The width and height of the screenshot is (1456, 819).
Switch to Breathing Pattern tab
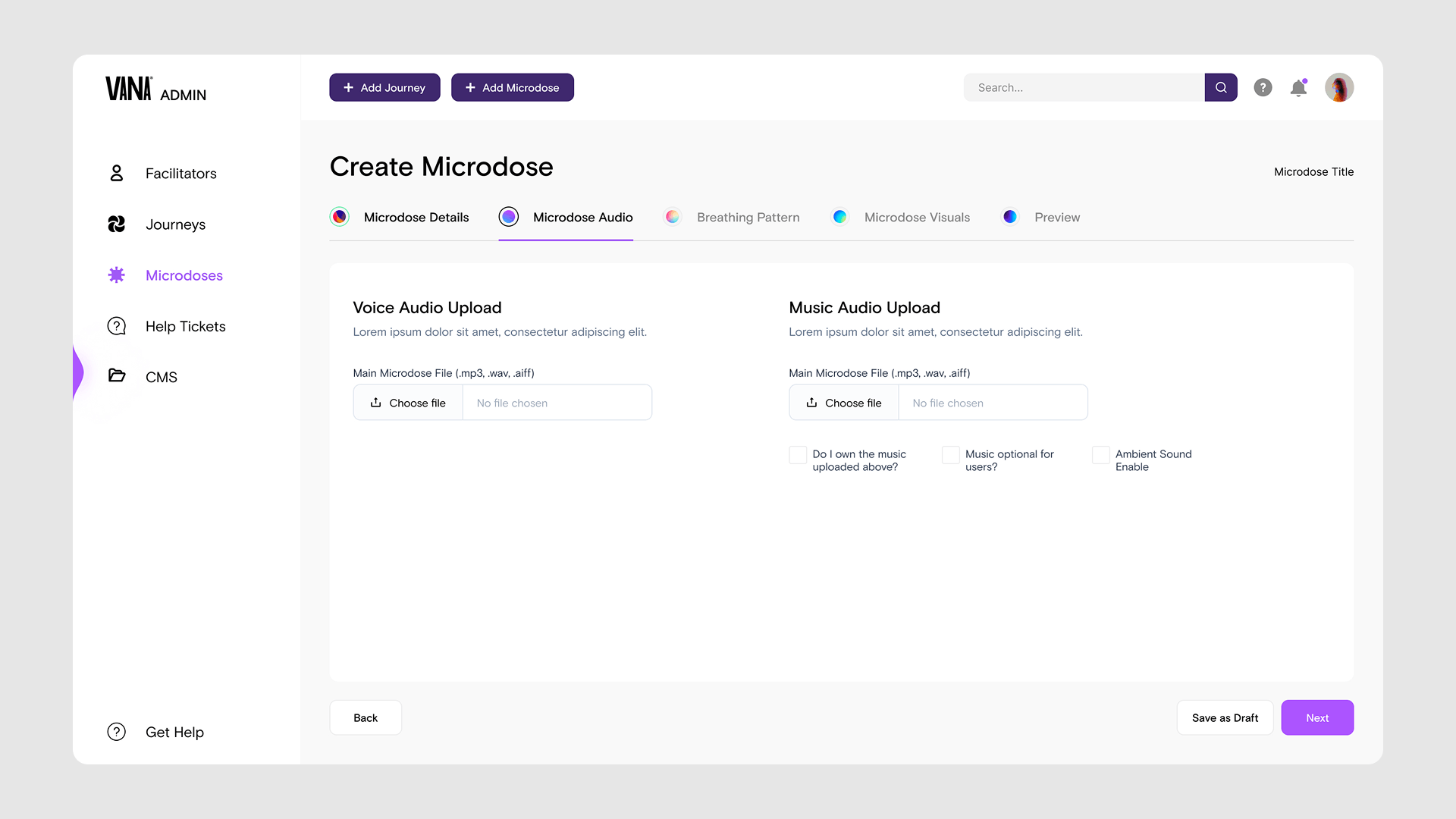point(747,218)
